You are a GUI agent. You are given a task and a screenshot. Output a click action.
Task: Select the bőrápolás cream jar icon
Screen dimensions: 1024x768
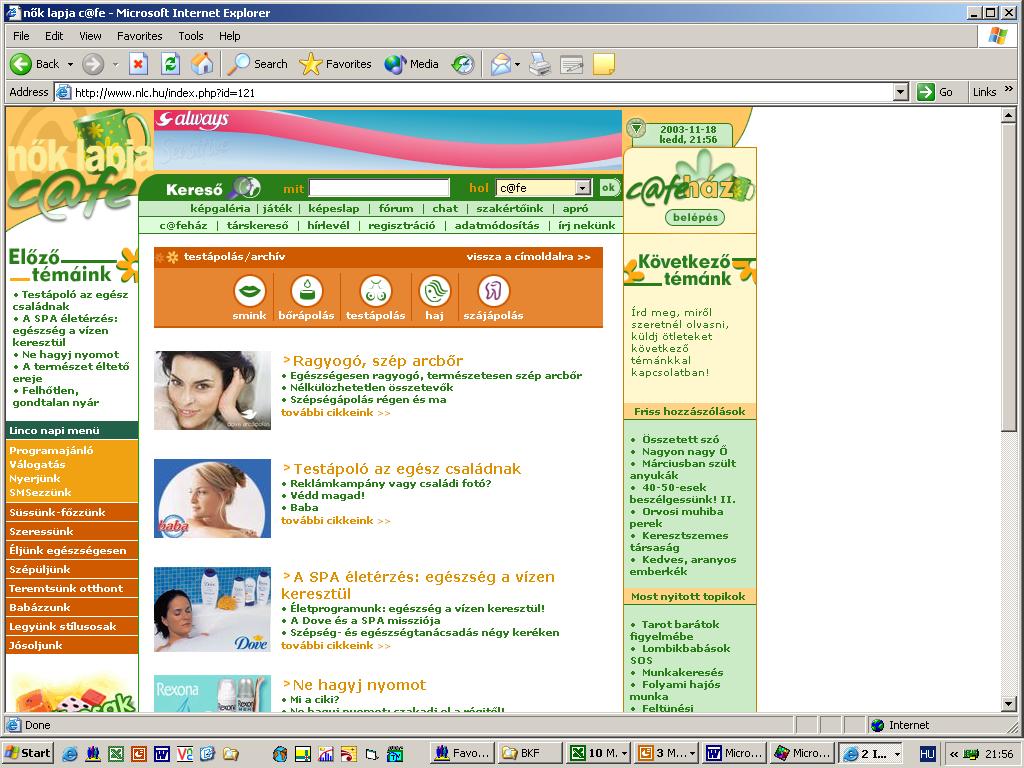tap(306, 291)
